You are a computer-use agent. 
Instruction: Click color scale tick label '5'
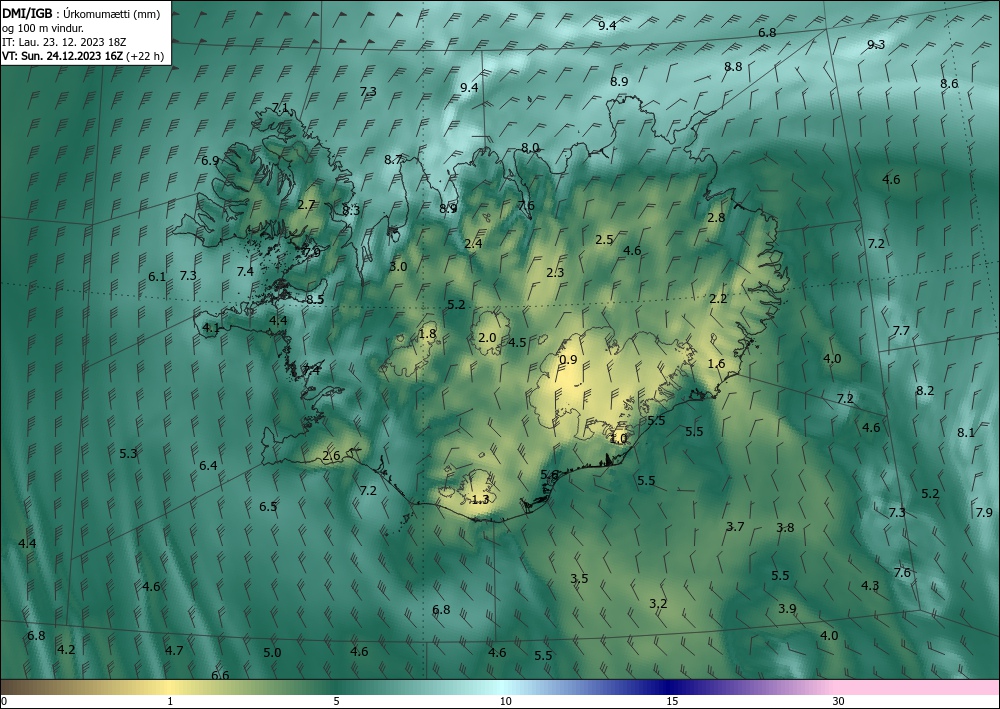click(x=336, y=701)
